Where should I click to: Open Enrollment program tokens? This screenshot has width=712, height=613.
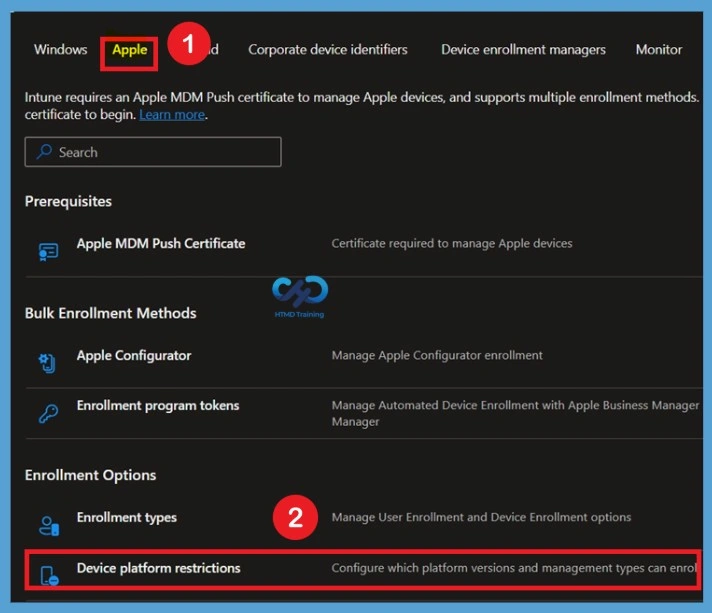pyautogui.click(x=158, y=405)
